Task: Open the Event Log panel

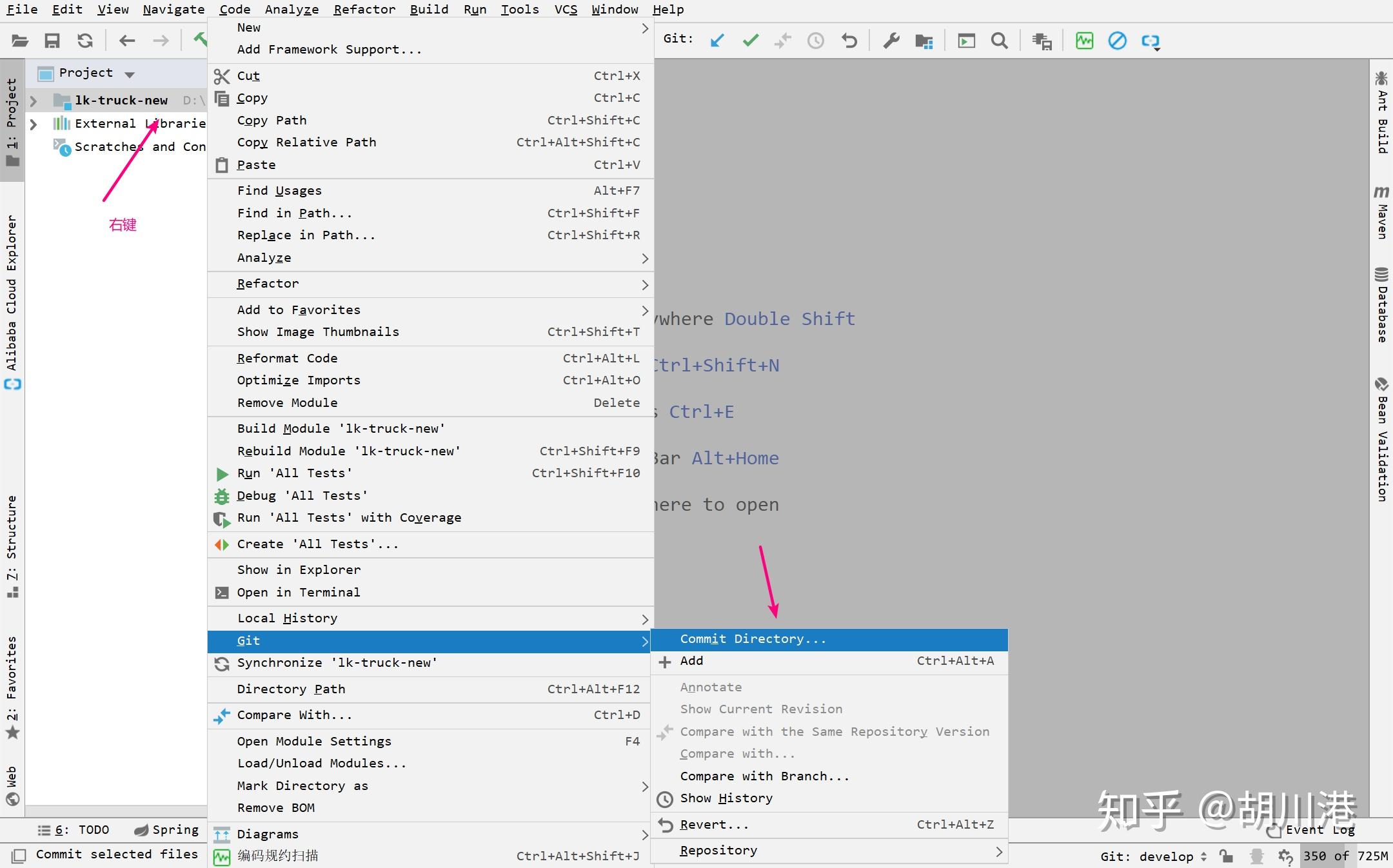Action: click(1319, 830)
